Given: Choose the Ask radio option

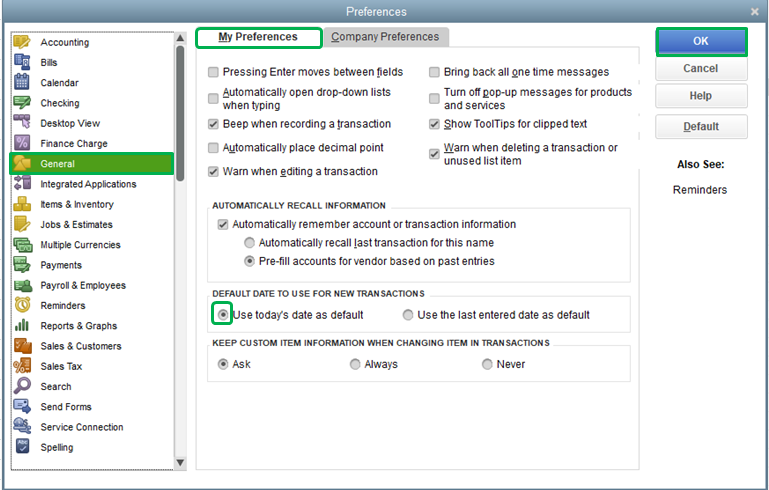Looking at the screenshot, I should tap(223, 364).
